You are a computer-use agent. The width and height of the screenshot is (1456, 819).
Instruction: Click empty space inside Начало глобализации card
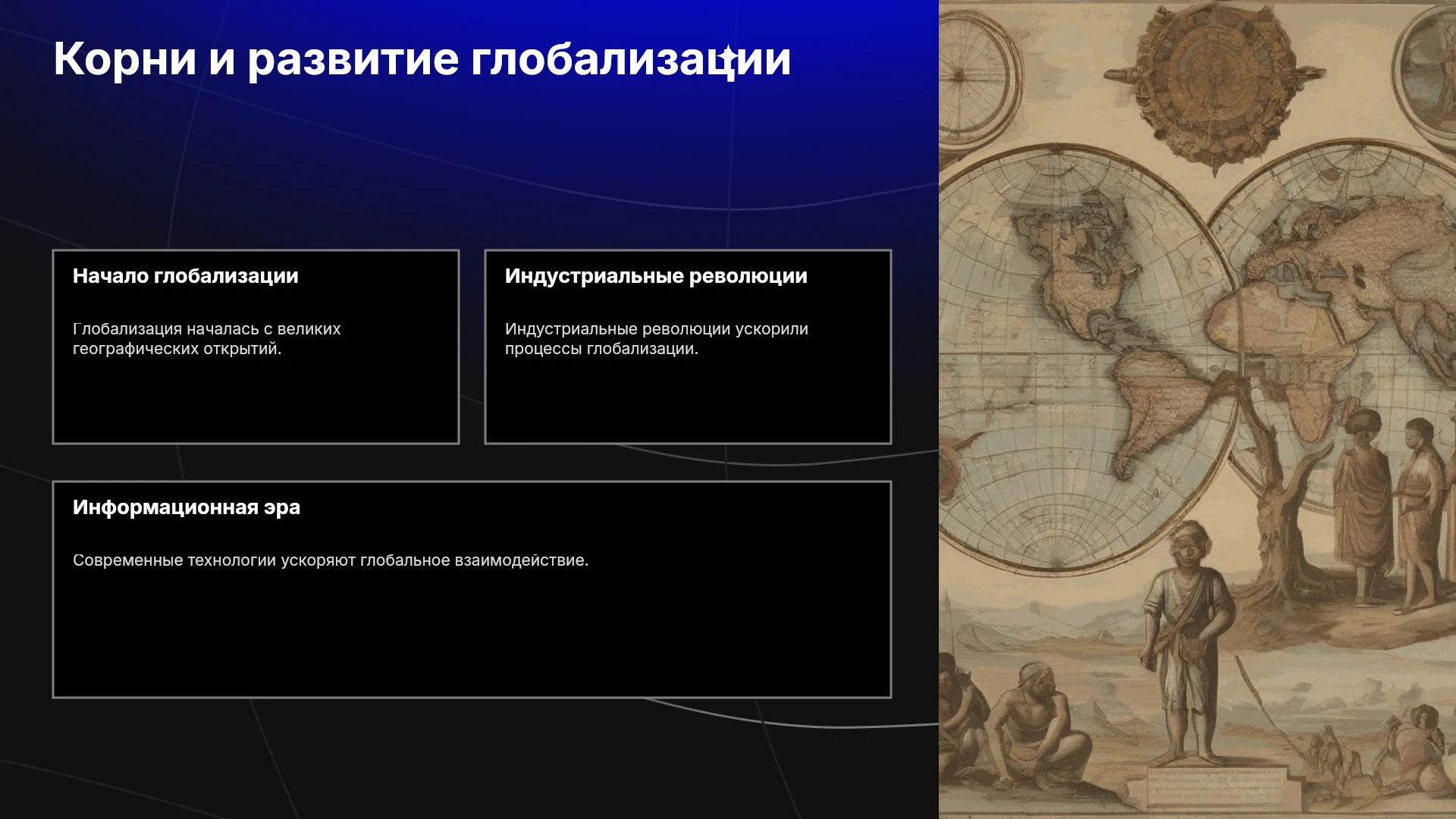(256, 402)
